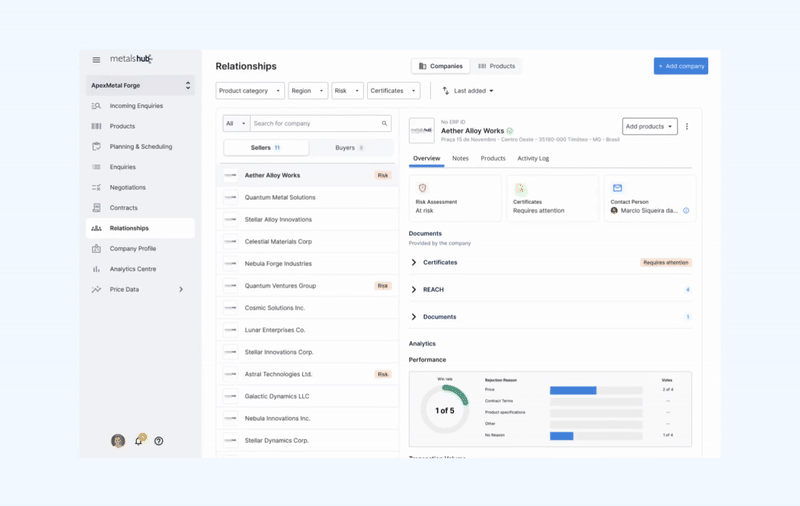The image size is (800, 506).
Task: Open the help question mark icon
Action: point(159,441)
